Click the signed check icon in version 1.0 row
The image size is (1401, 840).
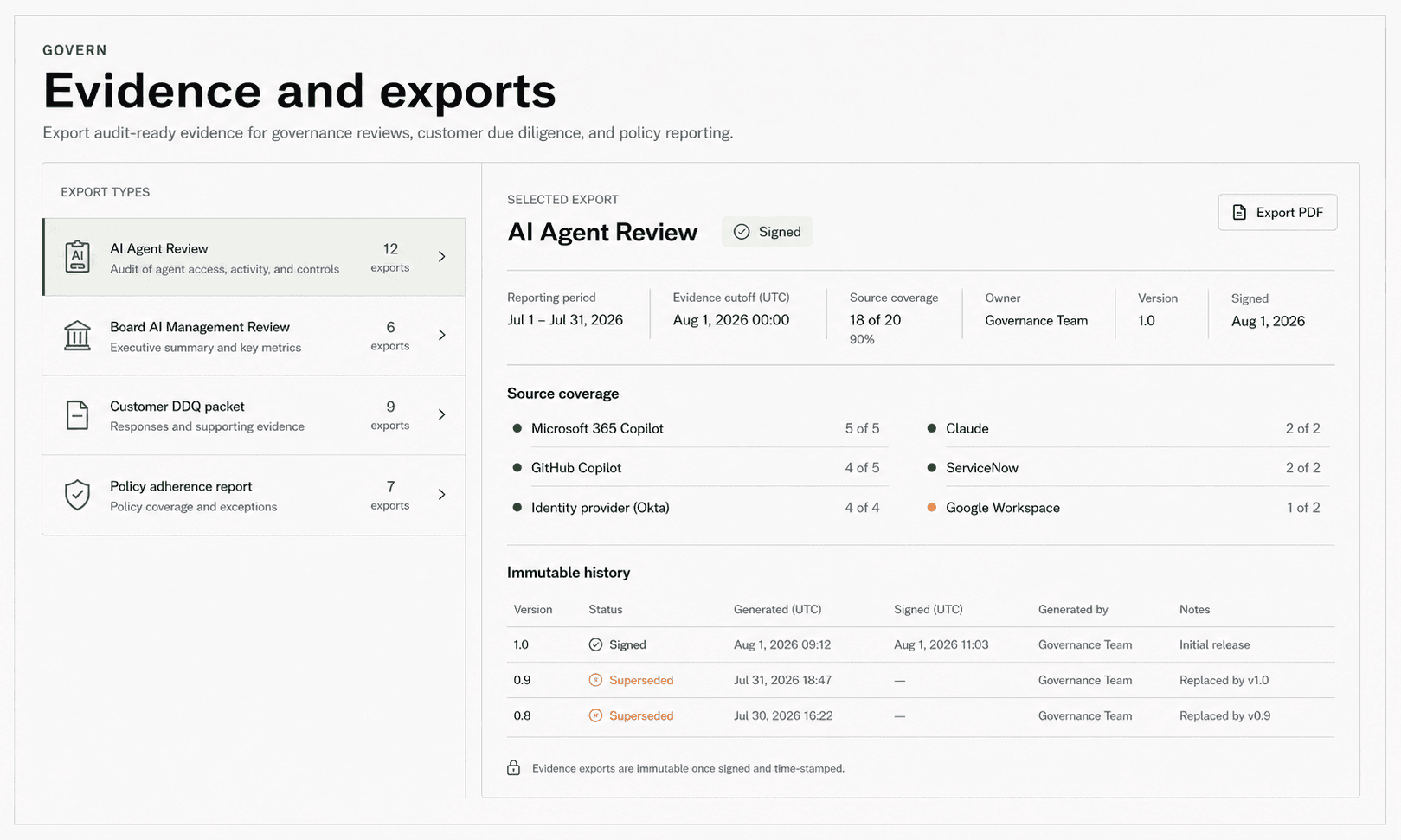pos(595,644)
